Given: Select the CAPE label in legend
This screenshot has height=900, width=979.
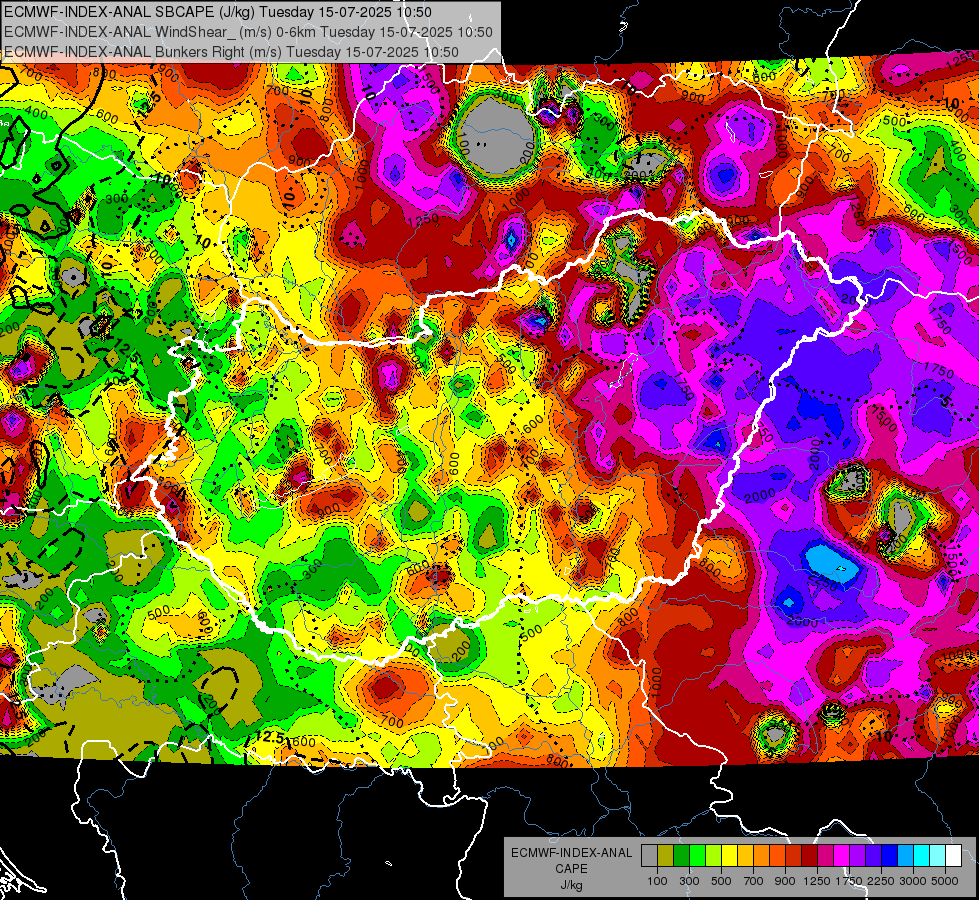Looking at the screenshot, I should coord(571,868).
